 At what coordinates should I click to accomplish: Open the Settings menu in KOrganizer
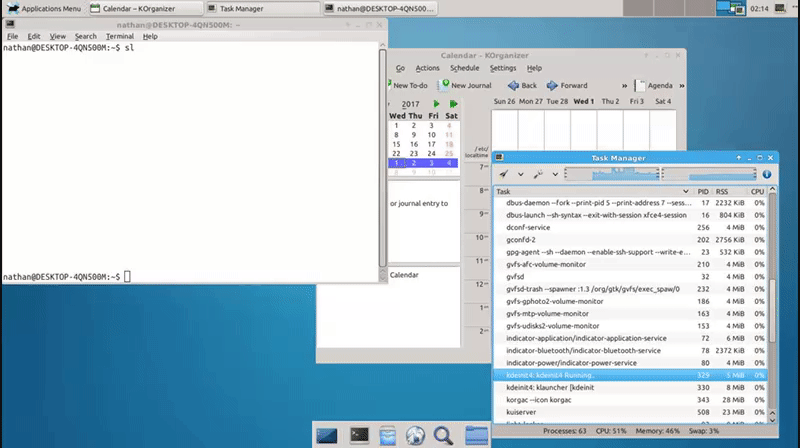tap(503, 68)
